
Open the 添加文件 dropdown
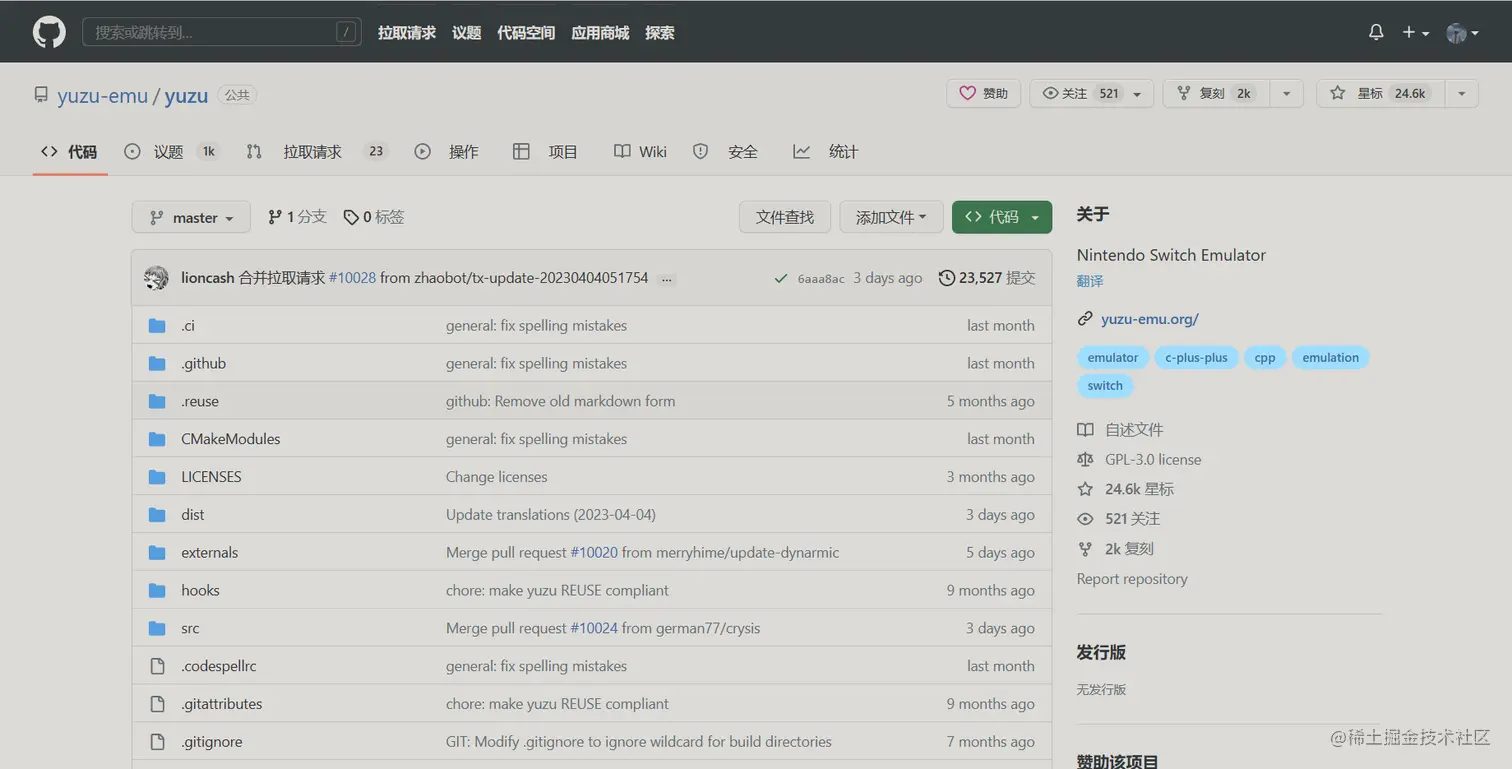tap(891, 217)
